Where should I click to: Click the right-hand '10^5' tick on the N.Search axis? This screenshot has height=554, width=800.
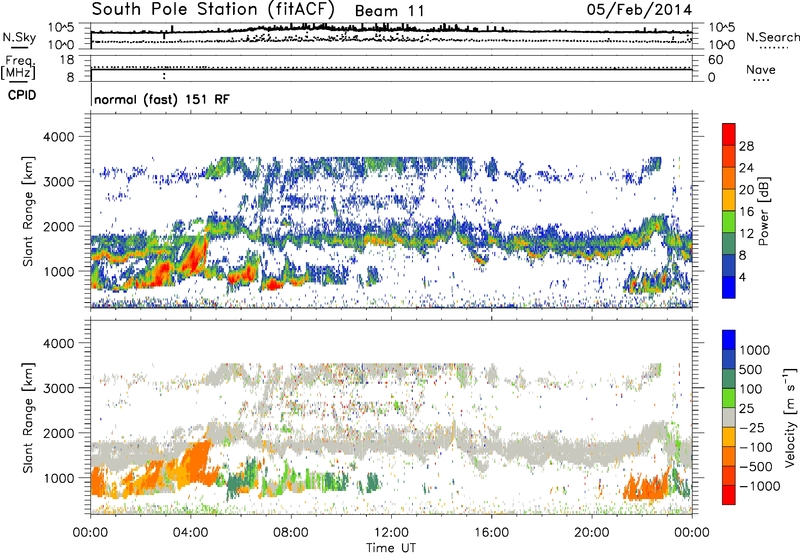click(721, 28)
